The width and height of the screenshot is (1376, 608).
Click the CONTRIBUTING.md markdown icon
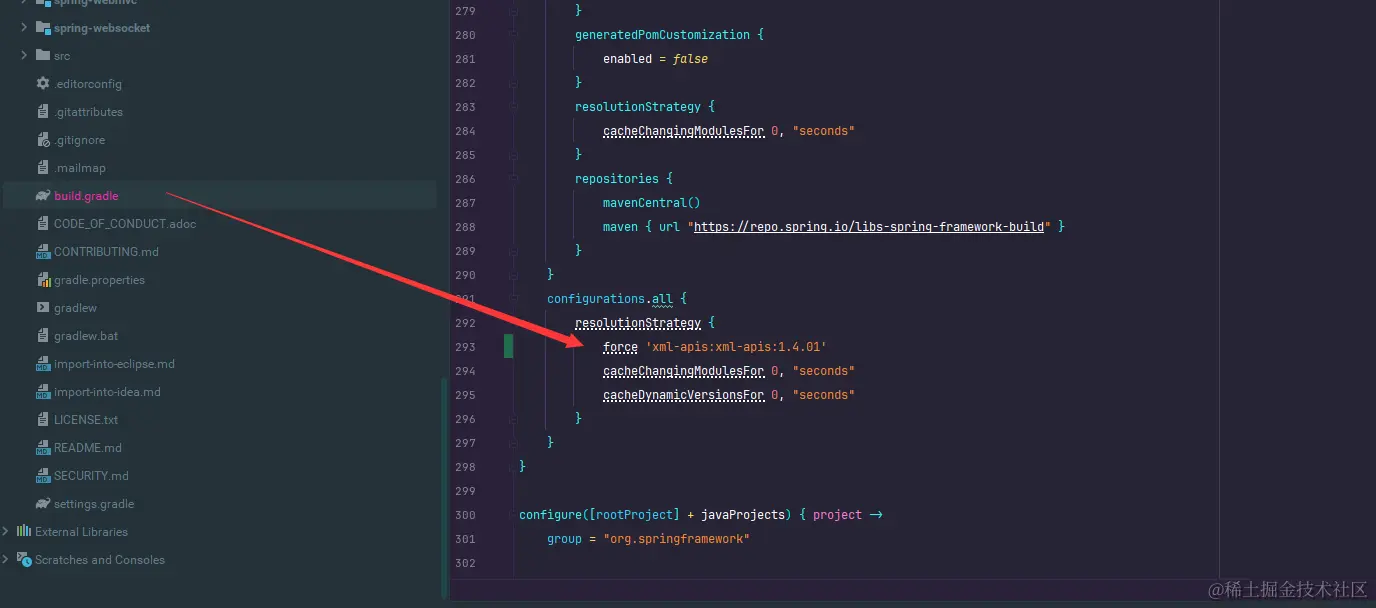pos(43,252)
